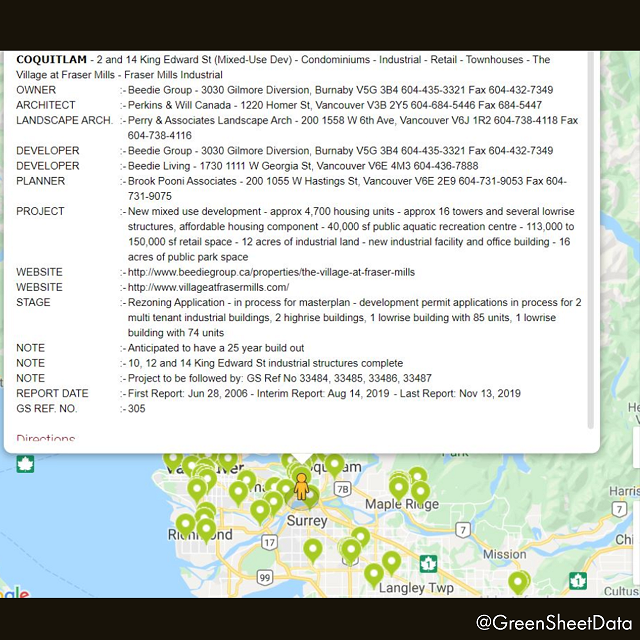
Task: Click the Surrey city label on the map
Action: 307,521
